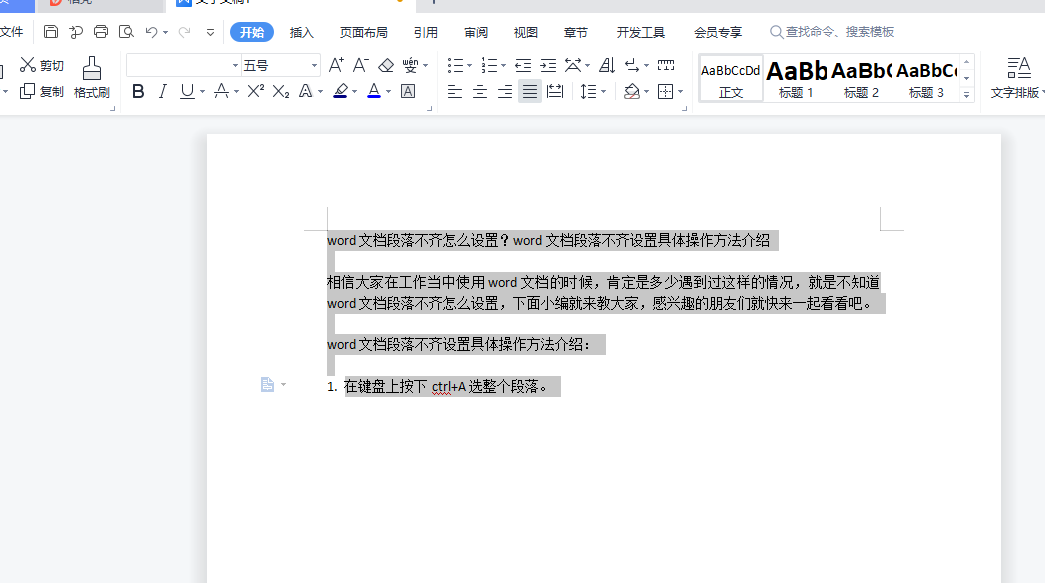Click the 复制 (Copy) button
Image resolution: width=1045 pixels, height=583 pixels.
[x=42, y=92]
